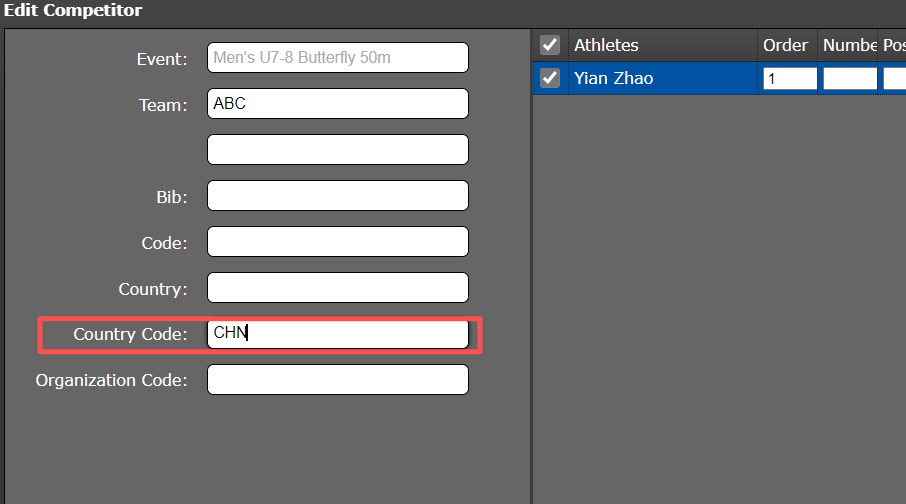
Task: Click the Pos field in Yian Zhao's row
Action: [894, 79]
